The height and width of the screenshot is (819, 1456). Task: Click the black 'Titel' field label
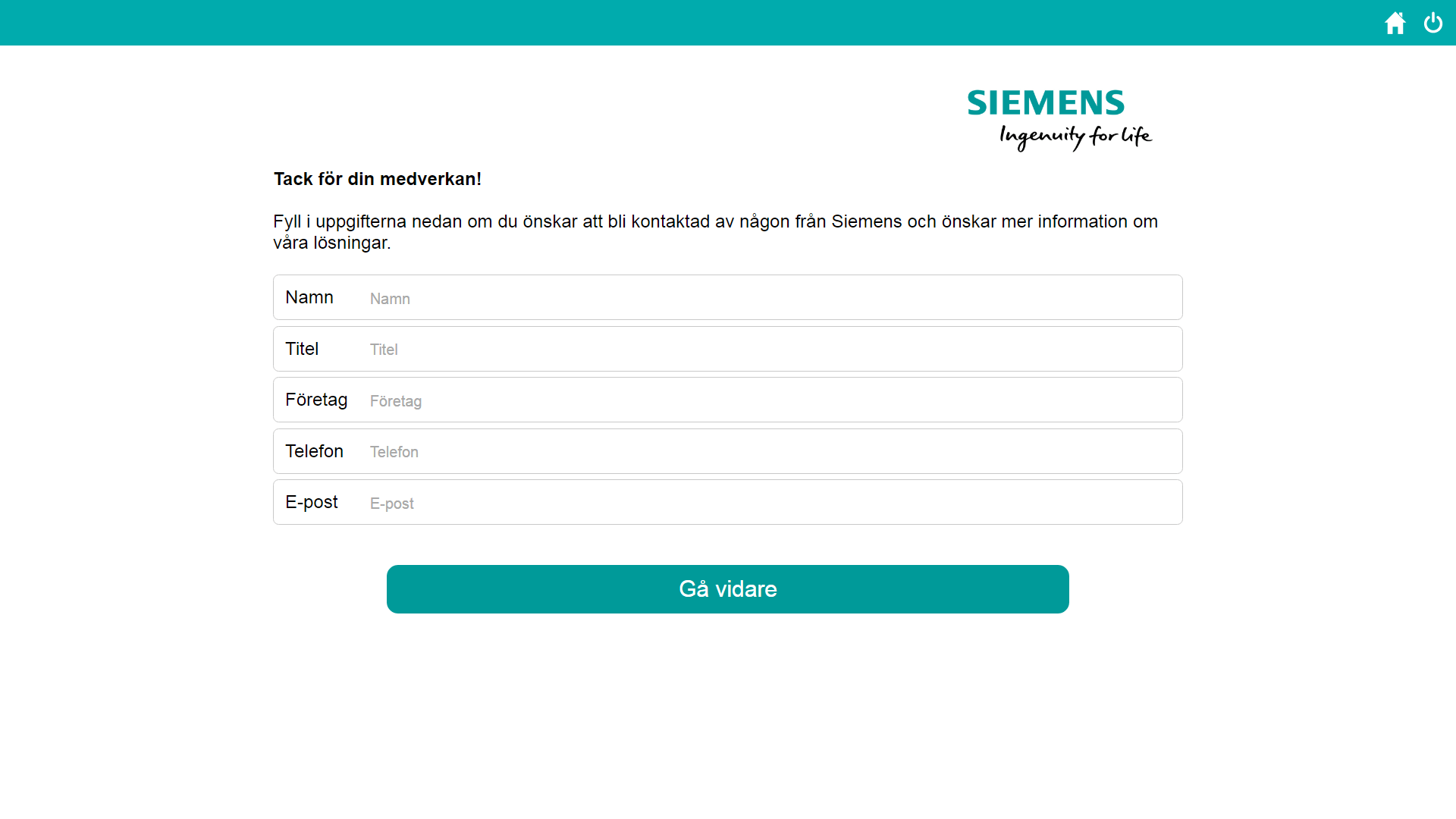pyautogui.click(x=302, y=349)
